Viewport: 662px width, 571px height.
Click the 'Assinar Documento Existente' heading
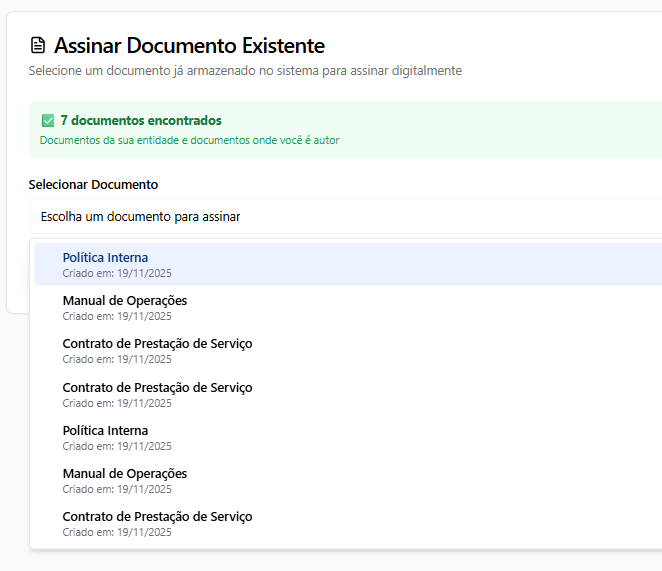(189, 45)
